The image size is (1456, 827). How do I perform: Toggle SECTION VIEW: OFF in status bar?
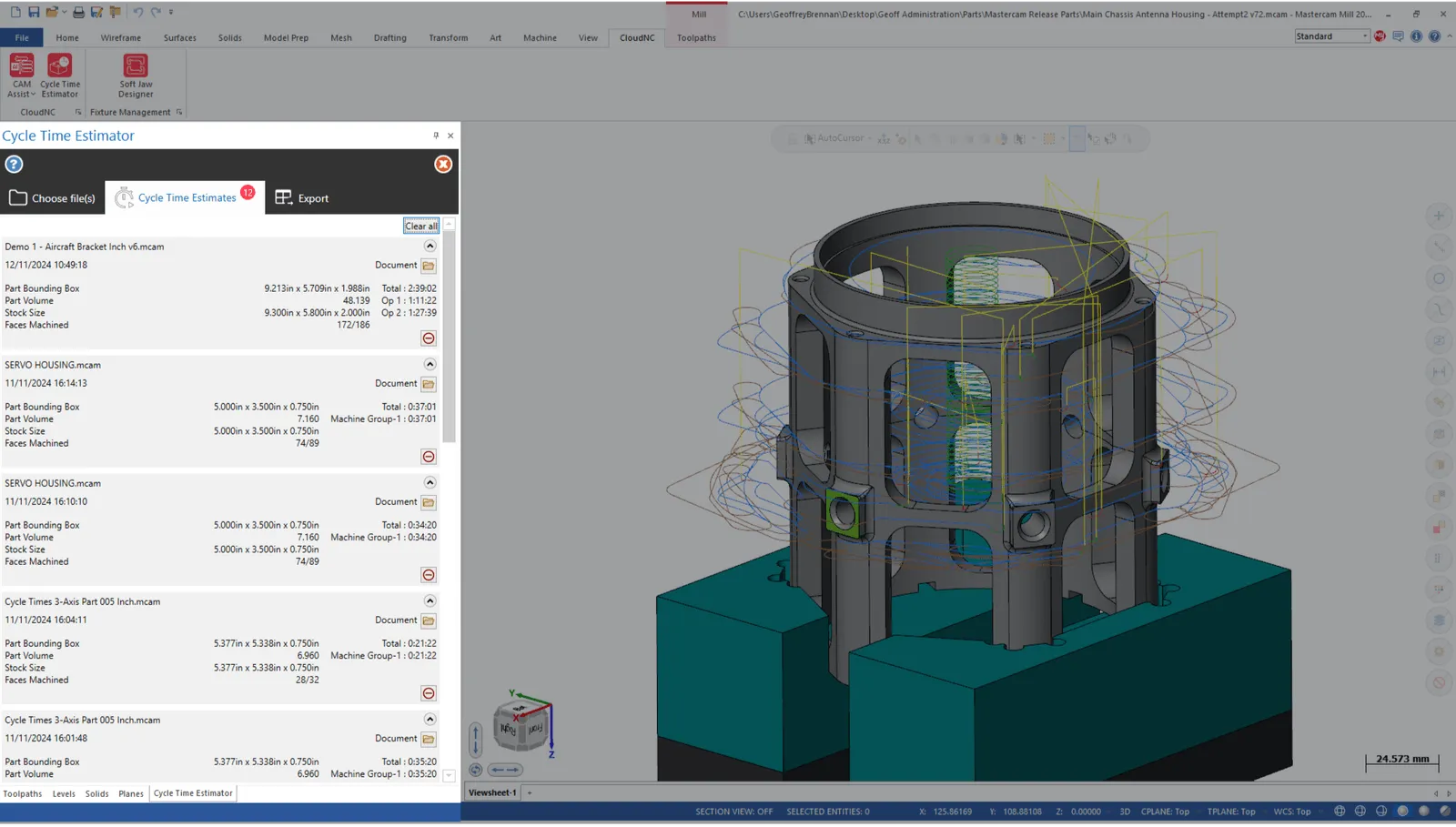pos(733,812)
